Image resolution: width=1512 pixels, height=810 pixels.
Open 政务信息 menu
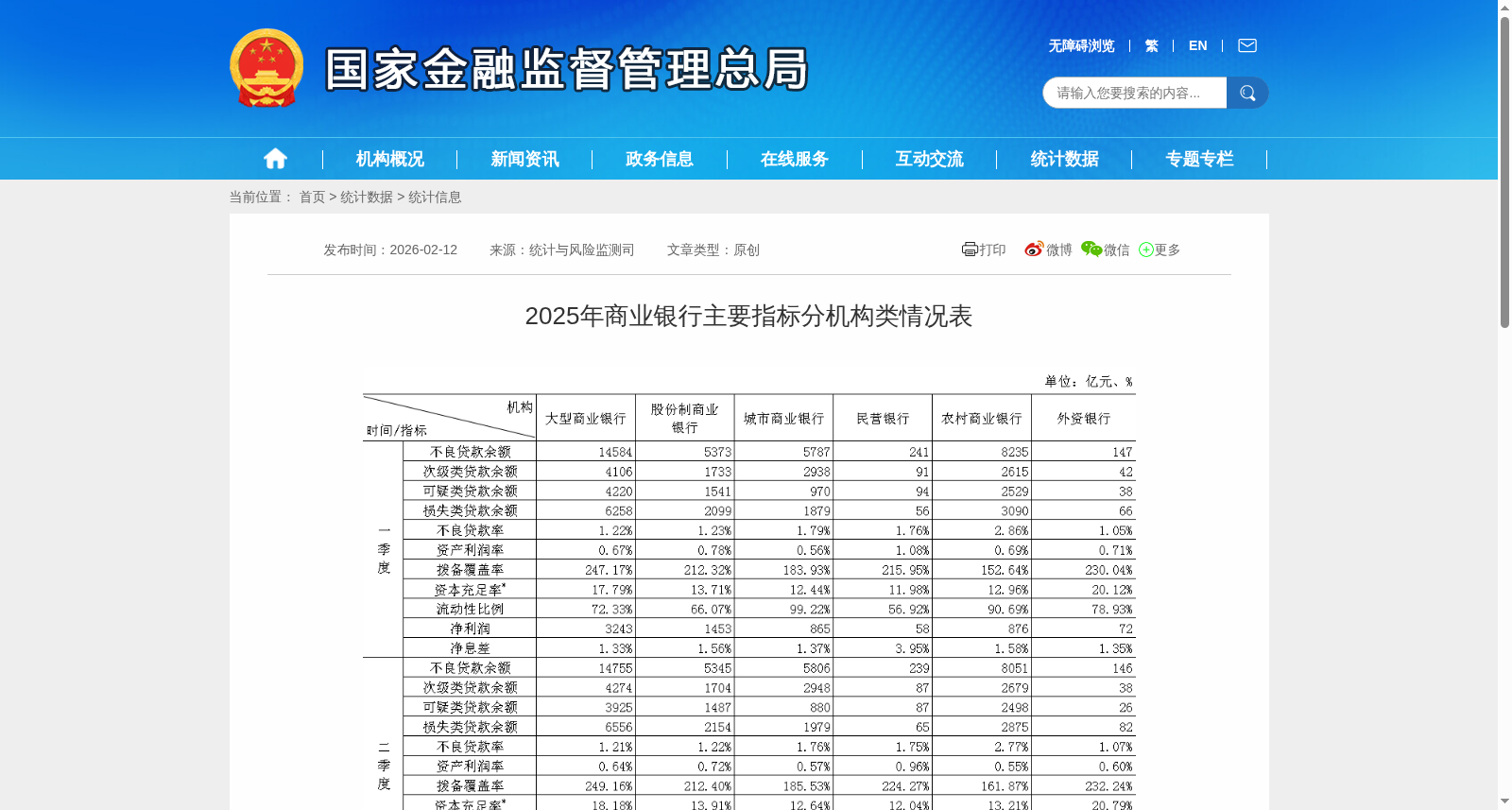click(660, 159)
